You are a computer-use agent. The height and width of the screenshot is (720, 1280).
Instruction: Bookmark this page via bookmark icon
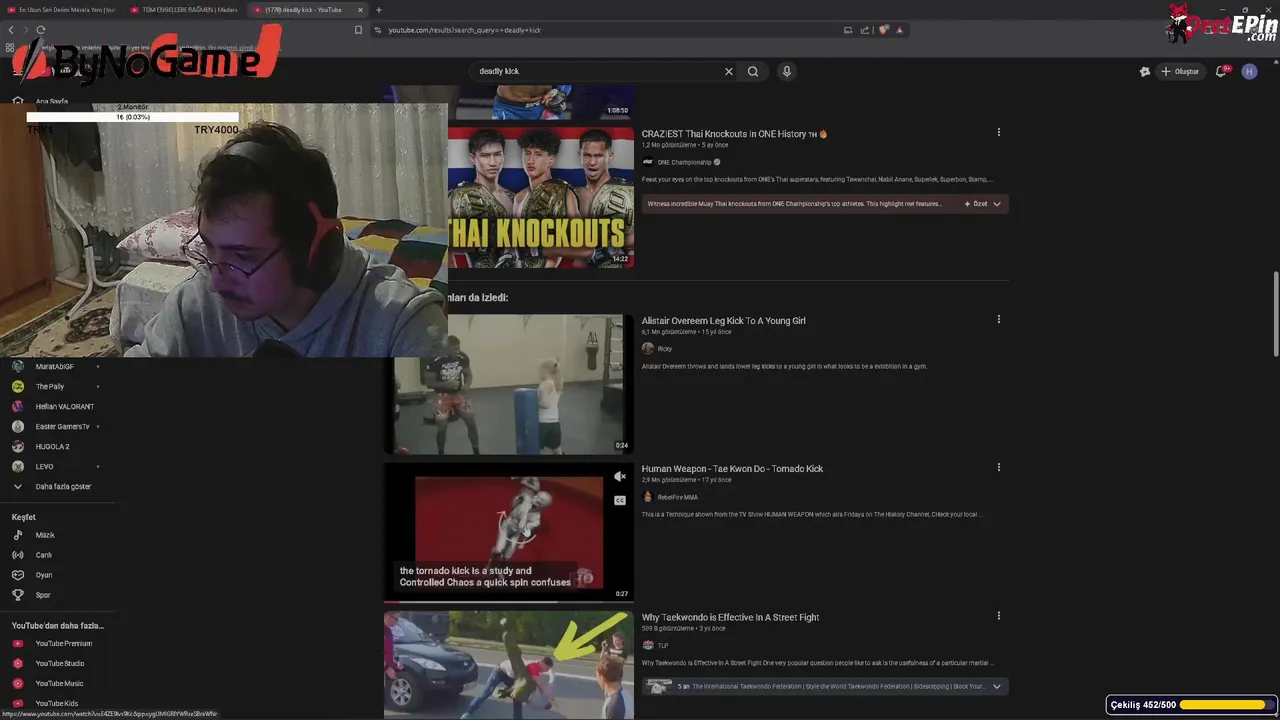[x=358, y=30]
